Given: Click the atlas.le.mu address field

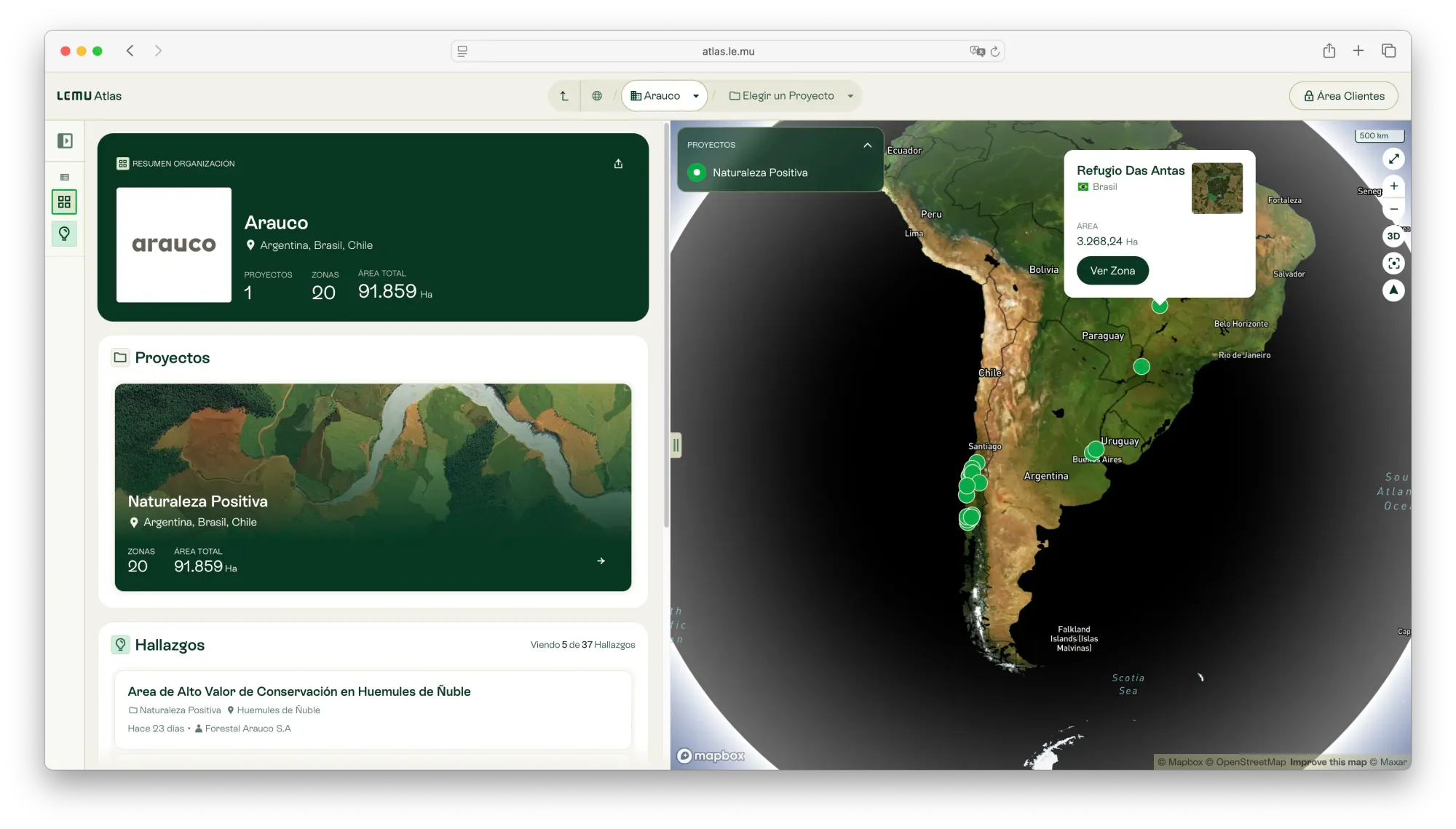Looking at the screenshot, I should pyautogui.click(x=728, y=51).
